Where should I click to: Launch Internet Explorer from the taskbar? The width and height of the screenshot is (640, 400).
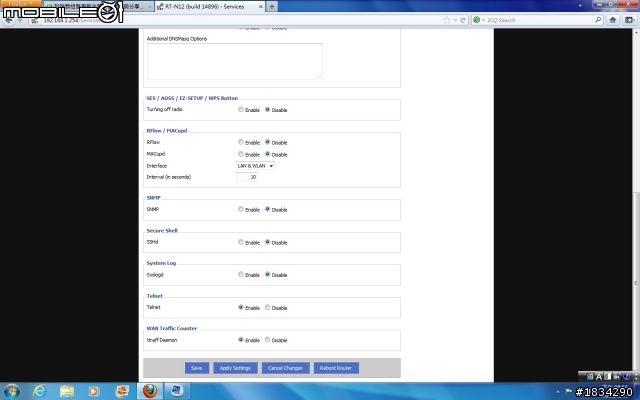pyautogui.click(x=39, y=391)
